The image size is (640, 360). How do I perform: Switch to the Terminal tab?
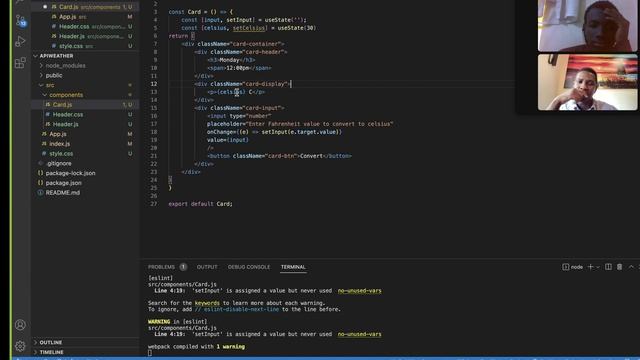[x=293, y=267]
